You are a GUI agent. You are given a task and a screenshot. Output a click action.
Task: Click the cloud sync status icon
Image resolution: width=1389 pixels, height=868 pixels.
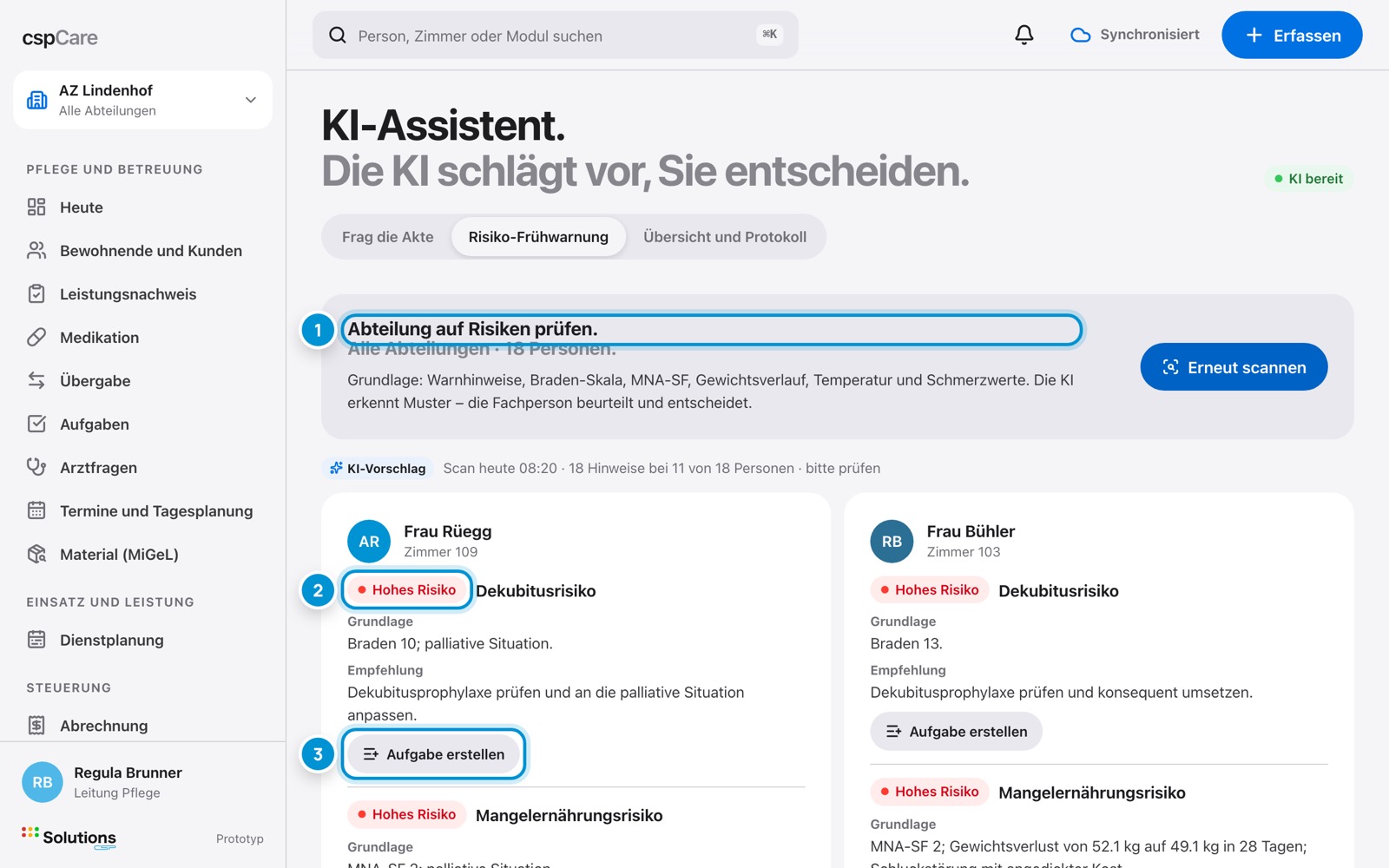click(1080, 35)
